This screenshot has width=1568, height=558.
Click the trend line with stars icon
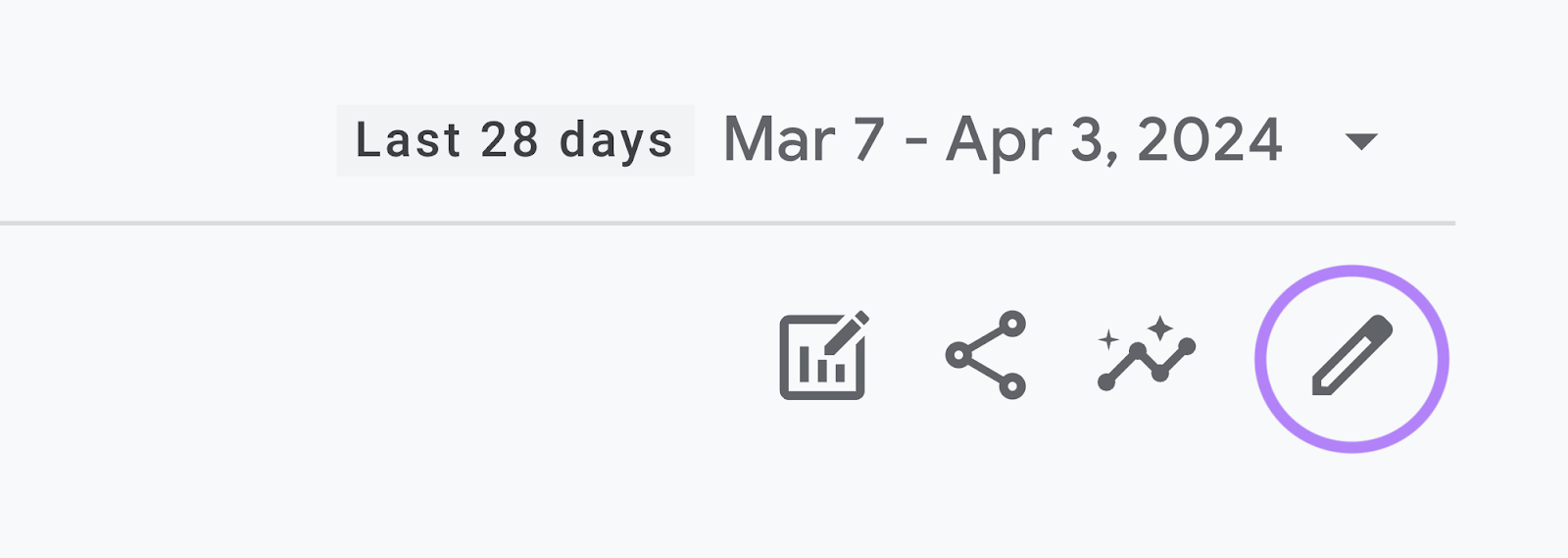[1146, 355]
